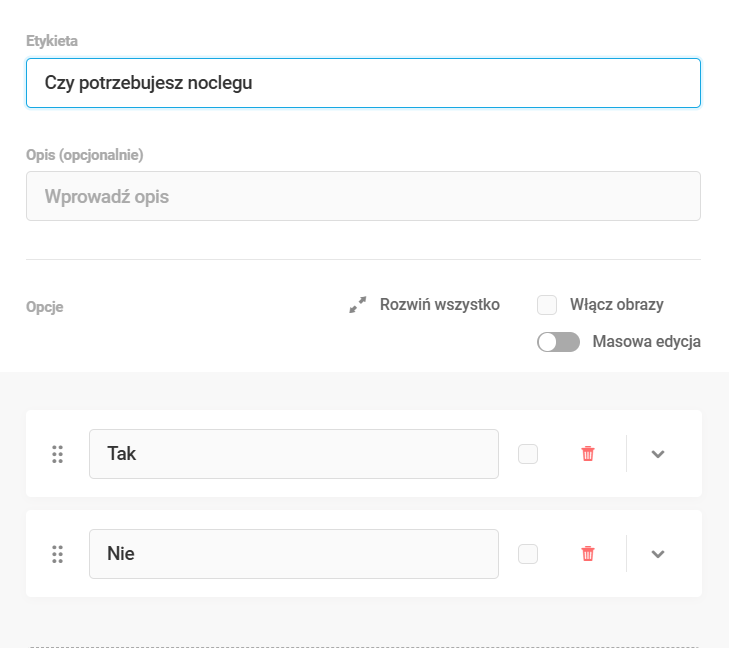This screenshot has height=648, width=729.
Task: Tick the checkbox in the Tak row
Action: (528, 454)
